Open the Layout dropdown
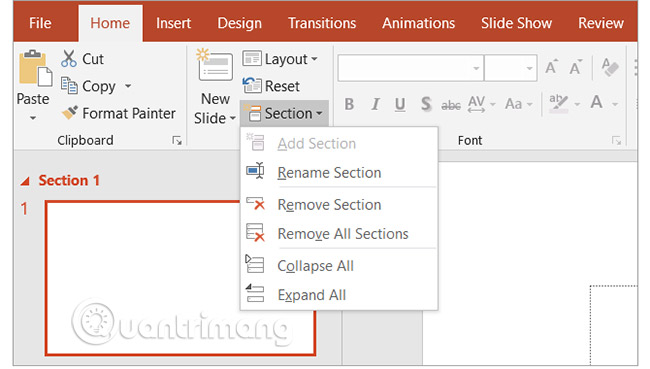This screenshot has height=369, width=650. click(314, 59)
